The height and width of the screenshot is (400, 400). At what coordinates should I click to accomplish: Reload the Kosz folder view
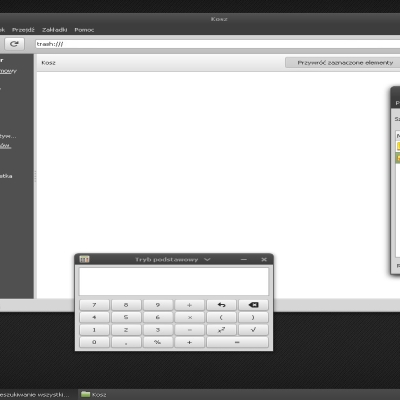coord(14,44)
